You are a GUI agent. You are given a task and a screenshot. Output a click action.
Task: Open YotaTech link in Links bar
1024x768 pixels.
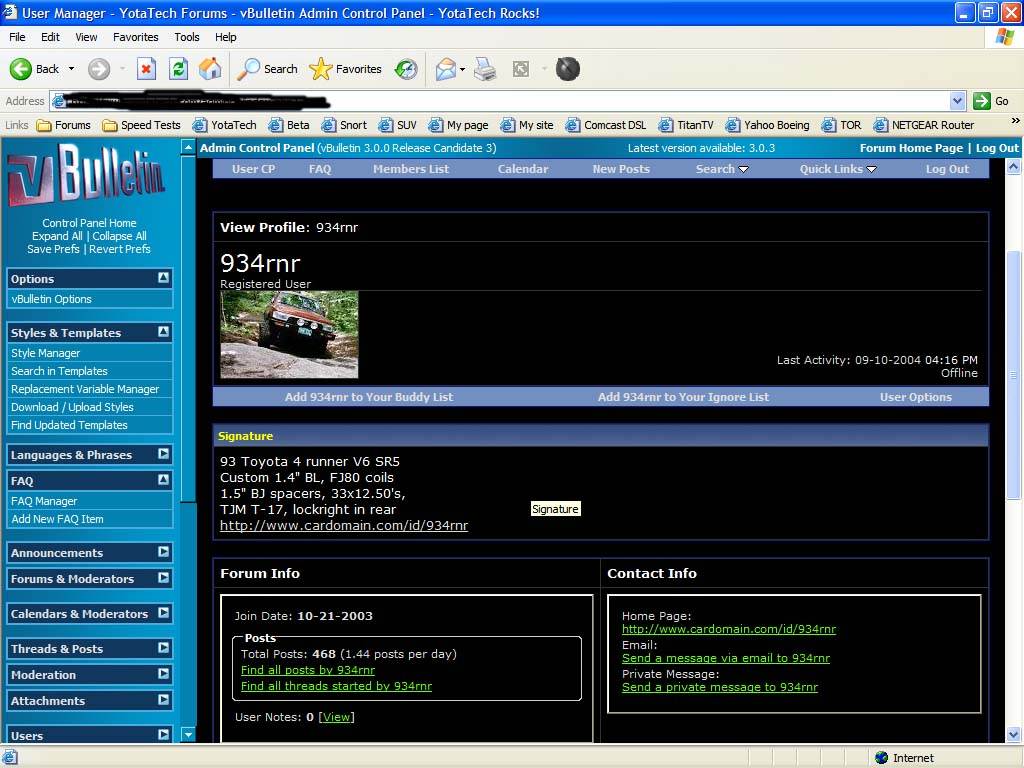click(224, 125)
